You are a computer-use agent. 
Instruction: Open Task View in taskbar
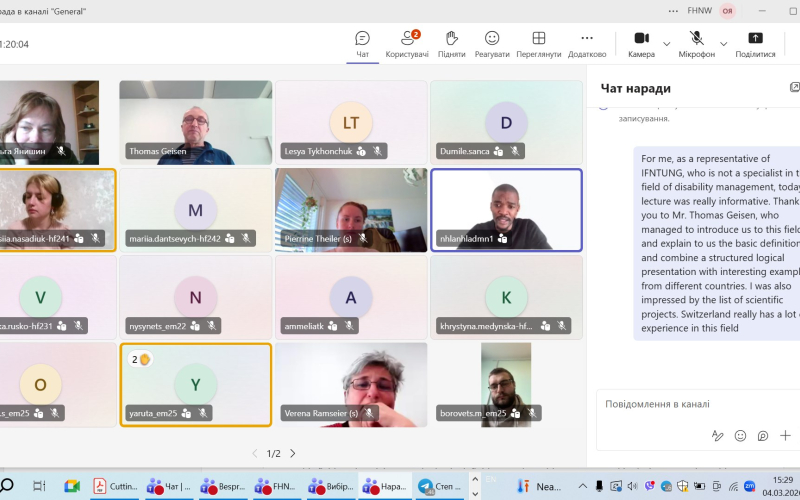(x=39, y=486)
